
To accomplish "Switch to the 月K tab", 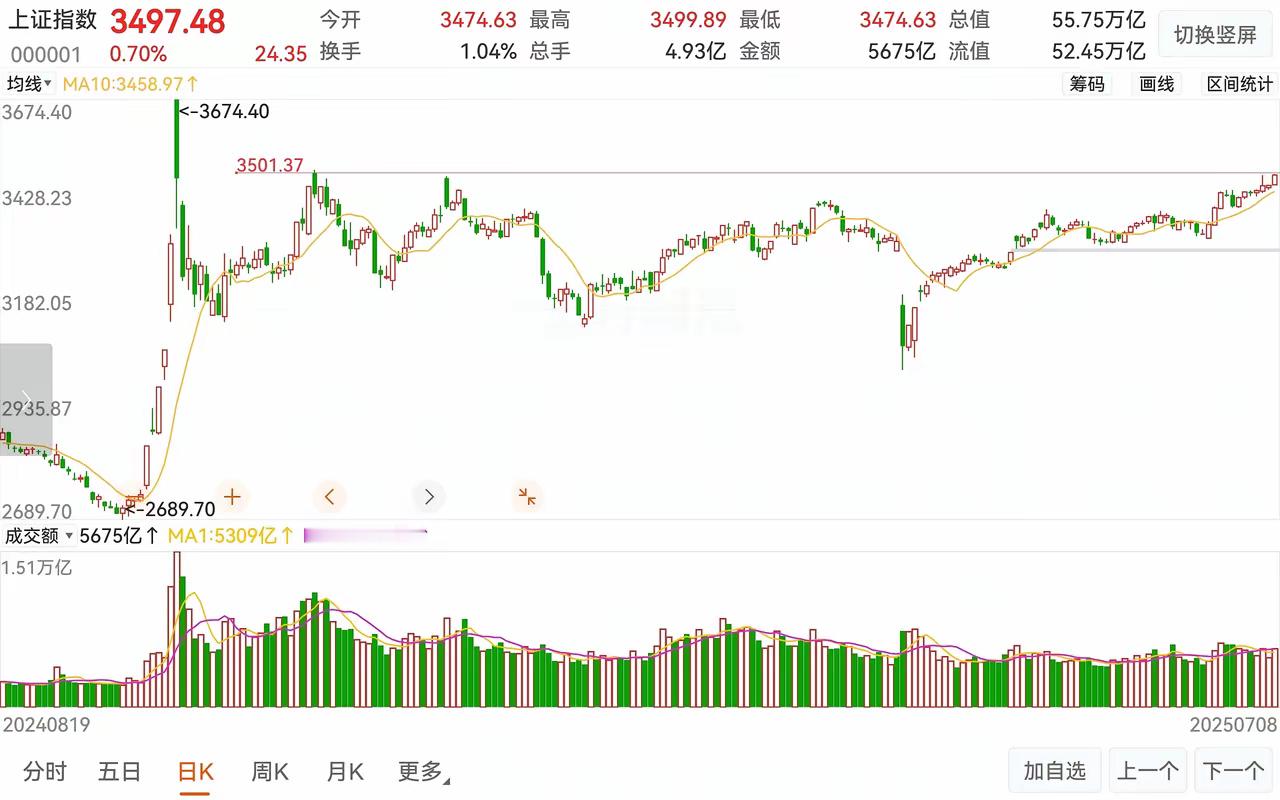I will click(345, 772).
